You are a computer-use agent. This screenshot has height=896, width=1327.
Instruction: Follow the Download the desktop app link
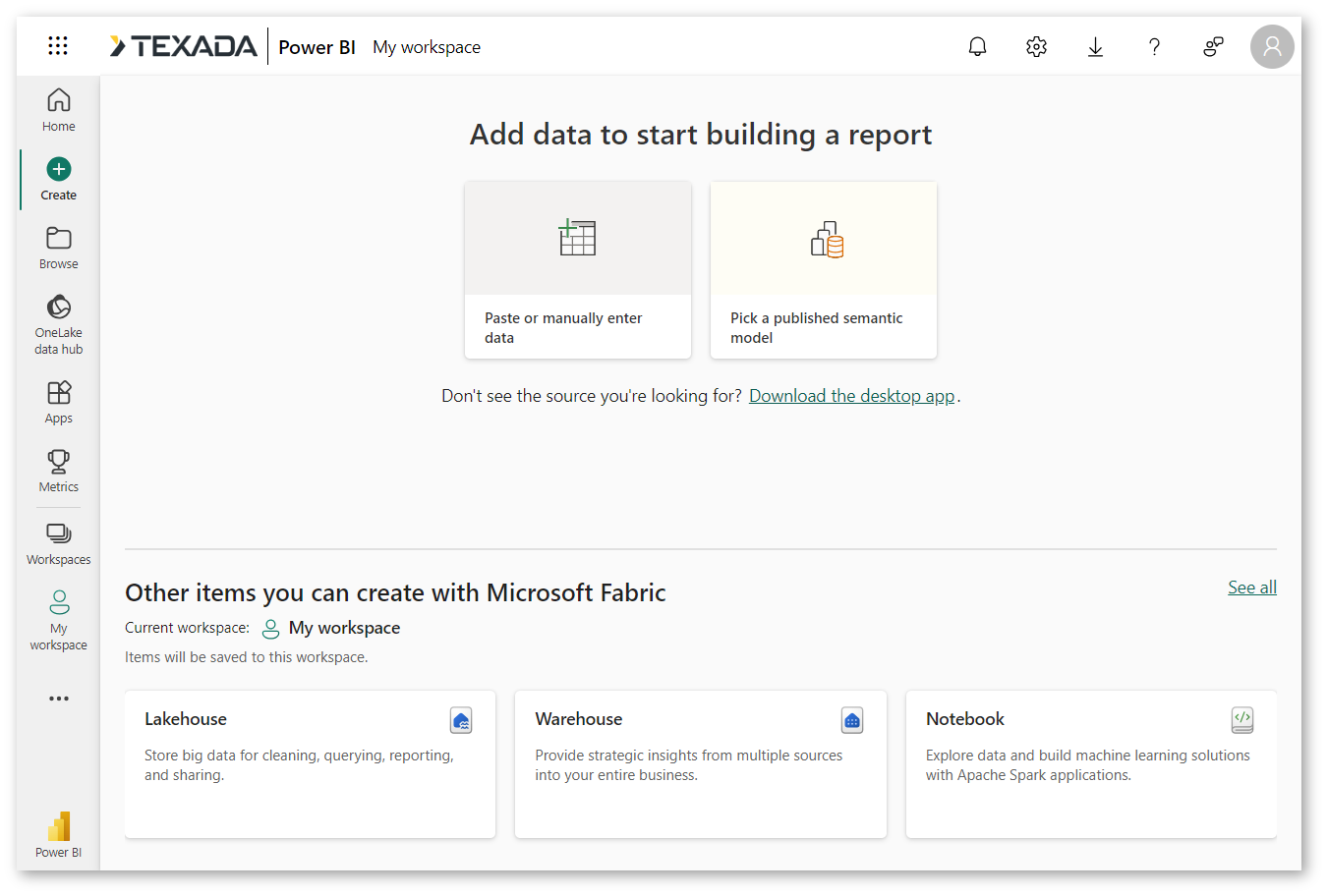click(x=852, y=396)
